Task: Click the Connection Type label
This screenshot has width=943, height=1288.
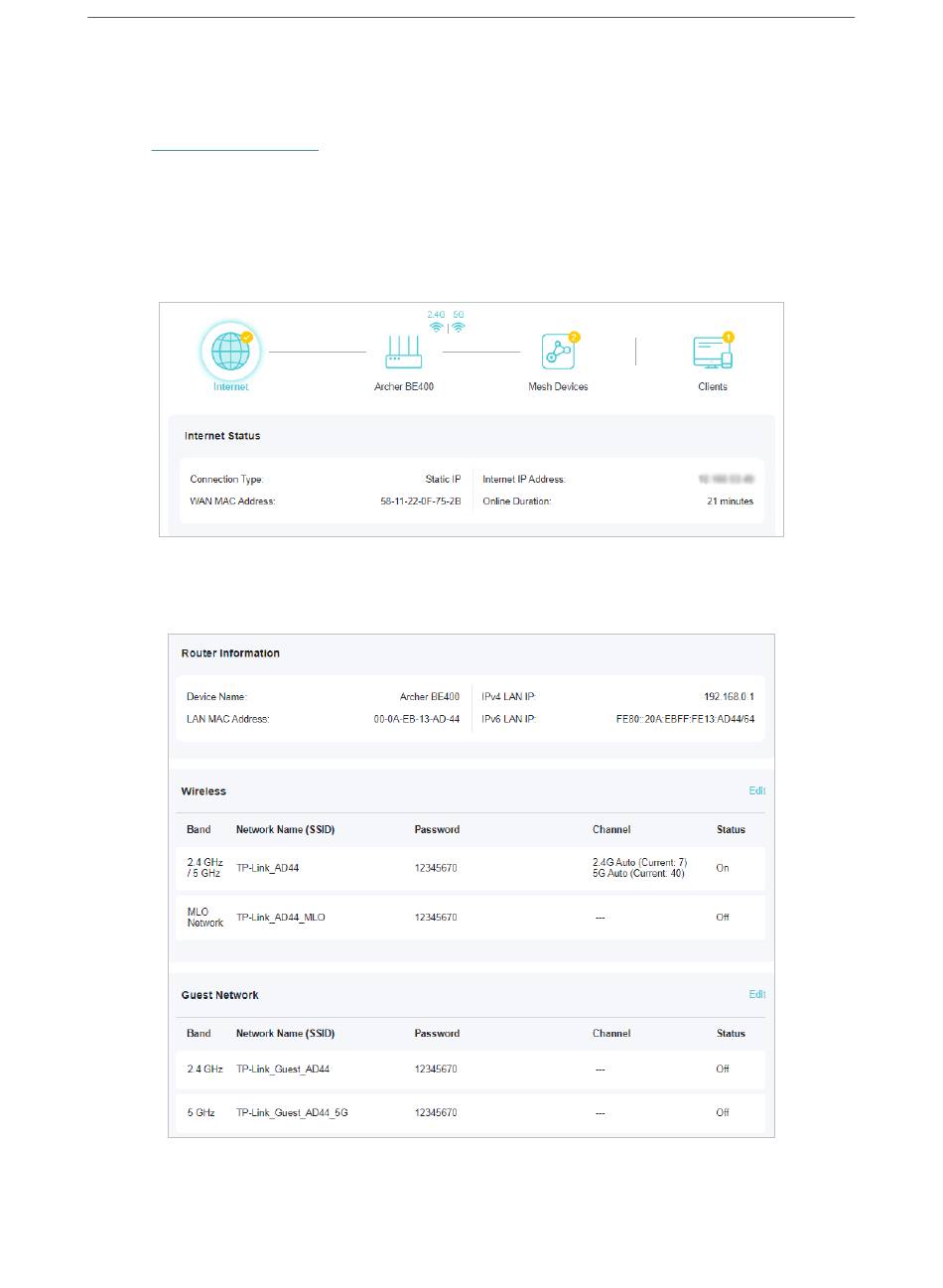Action: 227,480
